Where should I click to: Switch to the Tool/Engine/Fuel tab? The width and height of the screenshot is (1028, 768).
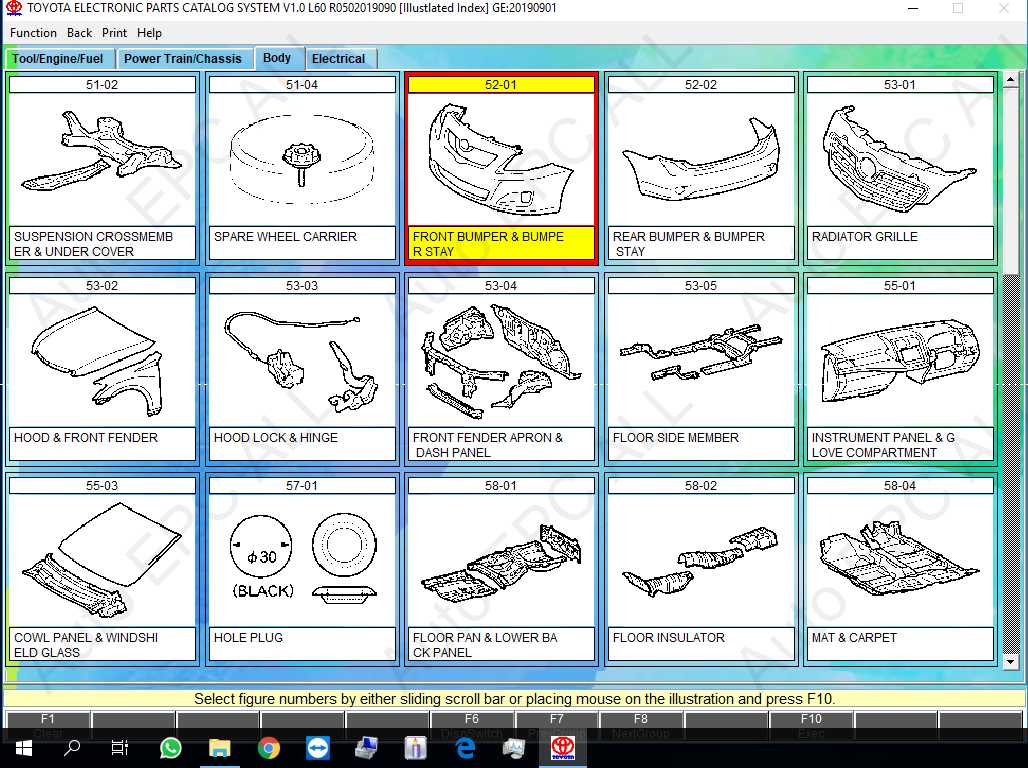pyautogui.click(x=58, y=58)
